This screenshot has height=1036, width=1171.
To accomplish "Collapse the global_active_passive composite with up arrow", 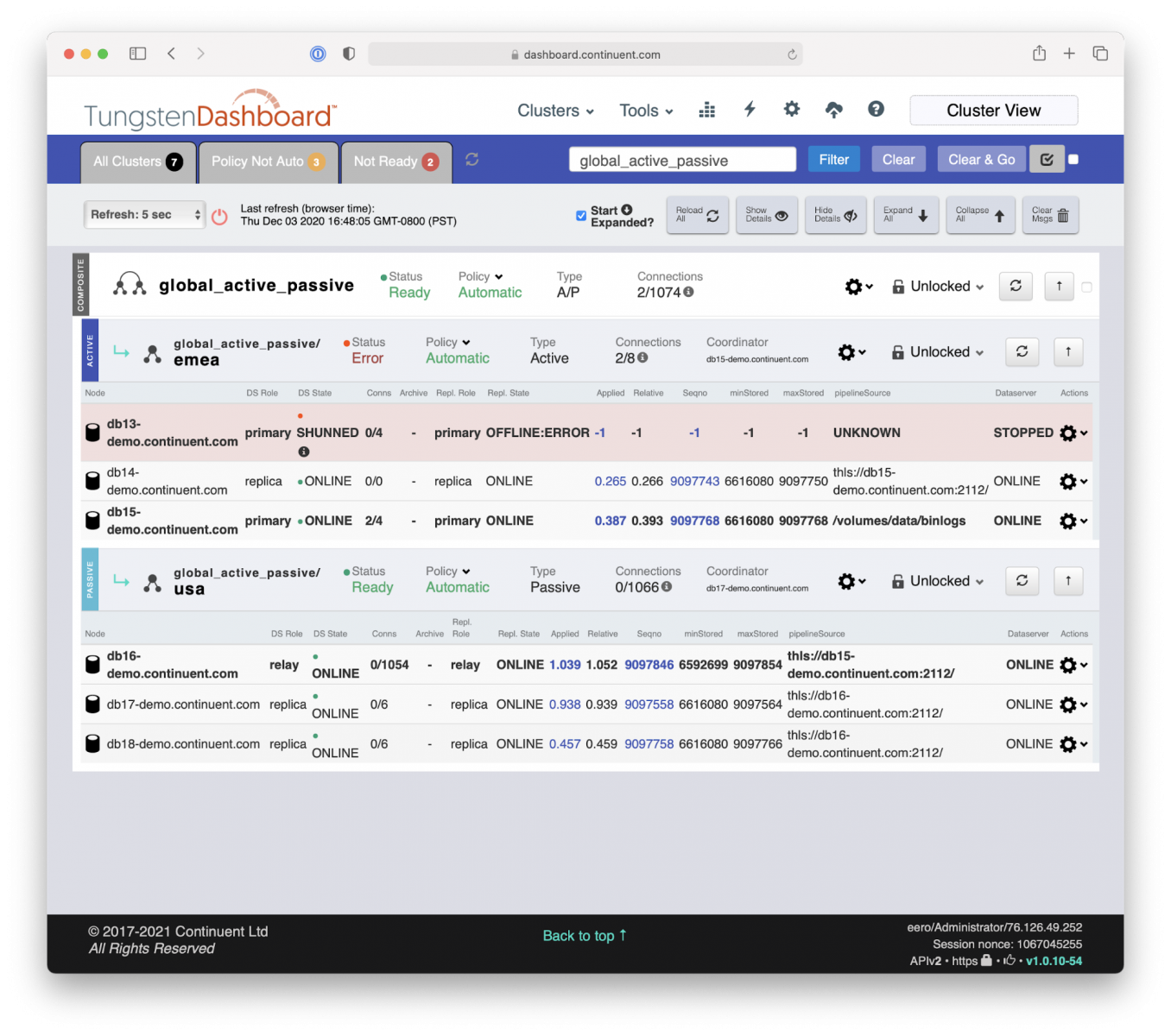I will [1059, 286].
